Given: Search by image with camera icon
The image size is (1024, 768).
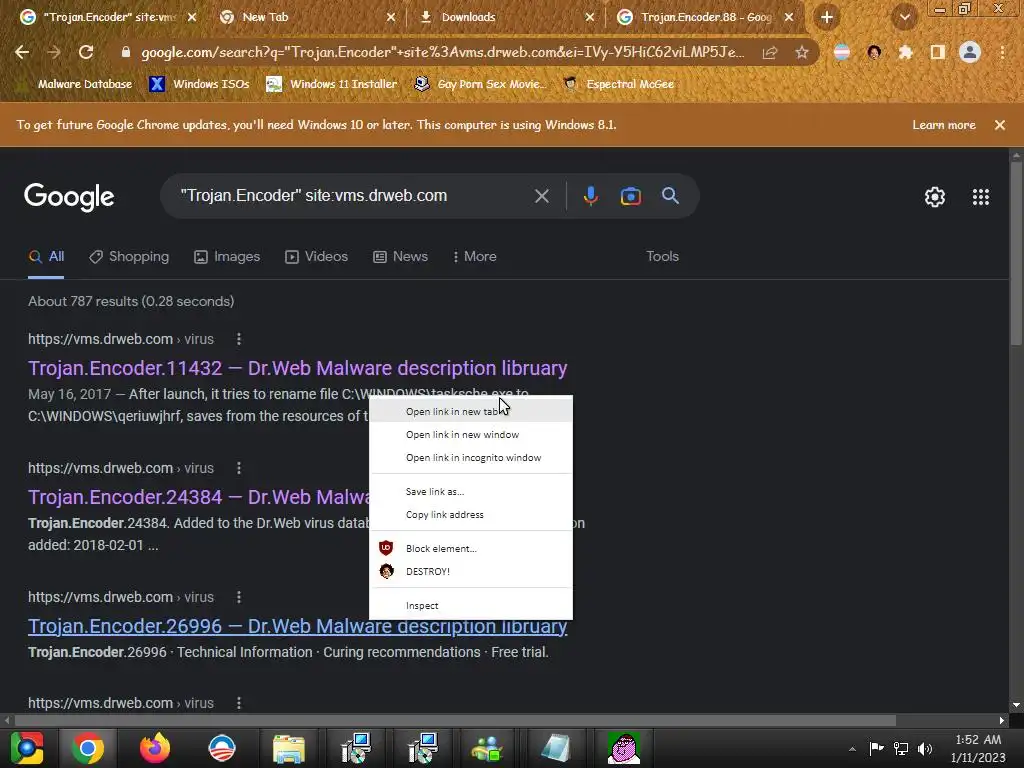Looking at the screenshot, I should 631,196.
